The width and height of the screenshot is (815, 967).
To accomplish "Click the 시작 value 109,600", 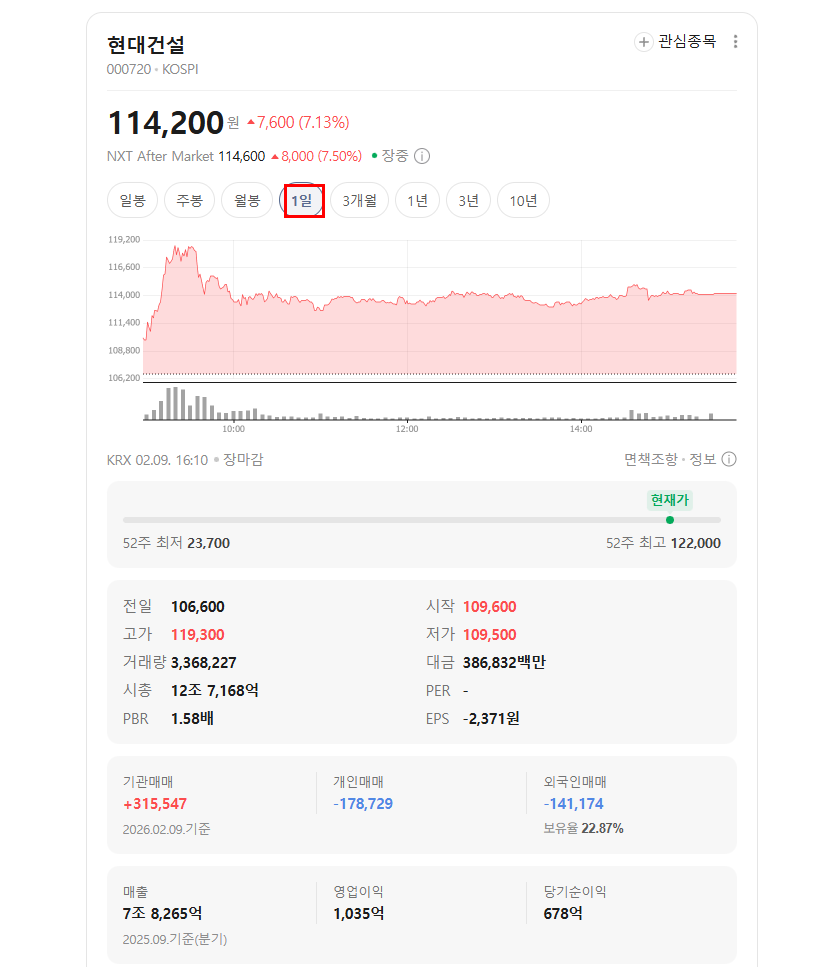I will (x=489, y=607).
